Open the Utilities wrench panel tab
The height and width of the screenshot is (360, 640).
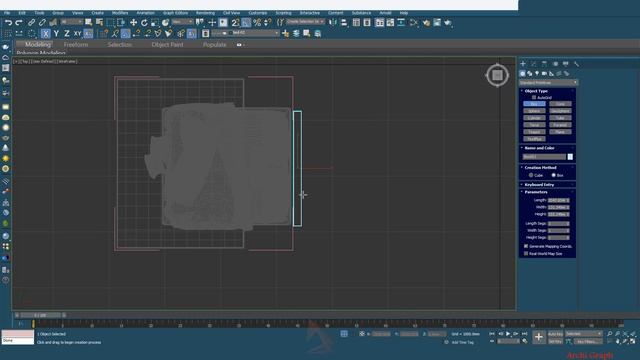click(x=576, y=64)
